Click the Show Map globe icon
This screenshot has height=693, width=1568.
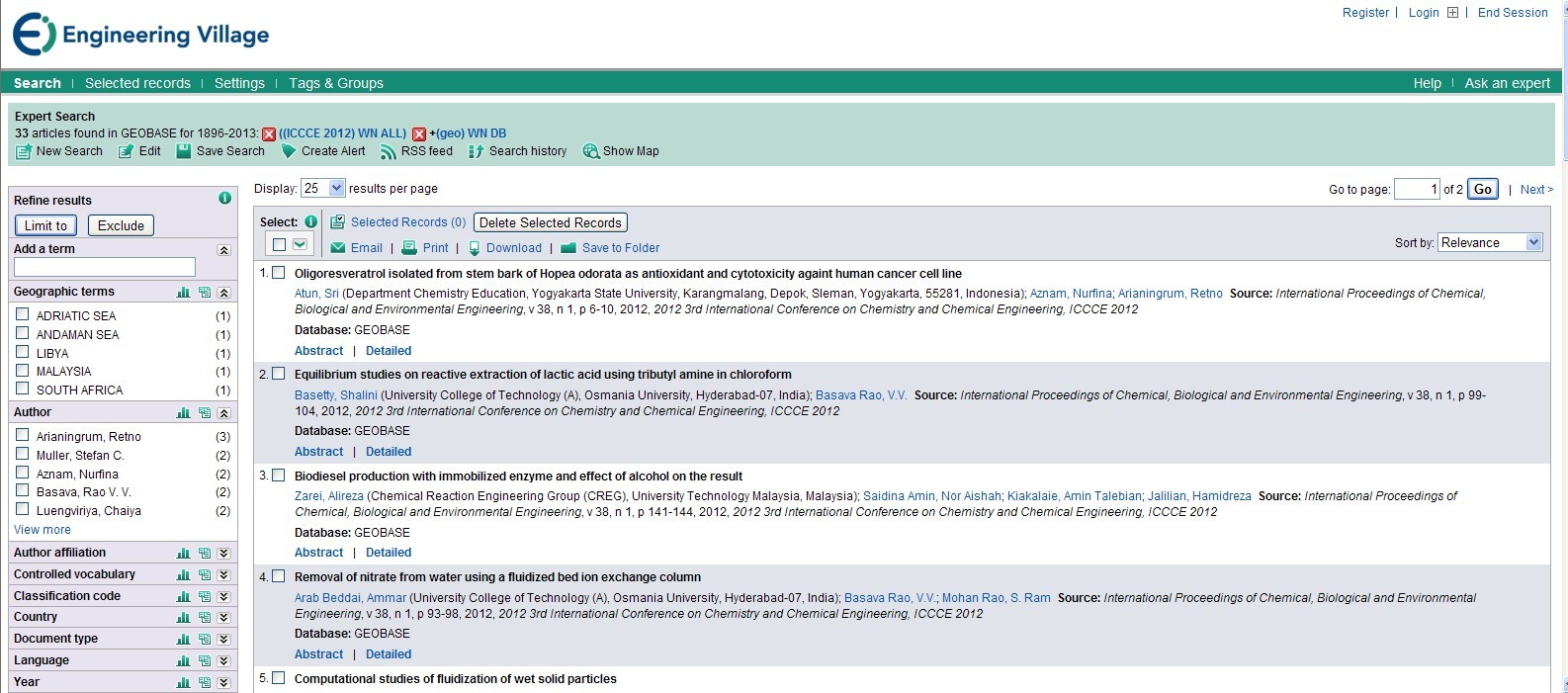591,151
